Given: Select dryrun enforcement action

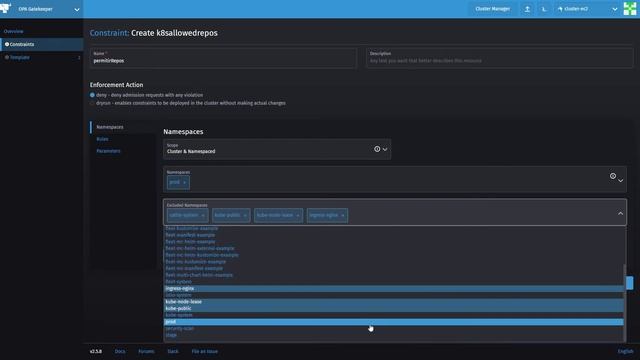Looking at the screenshot, I should 92,103.
